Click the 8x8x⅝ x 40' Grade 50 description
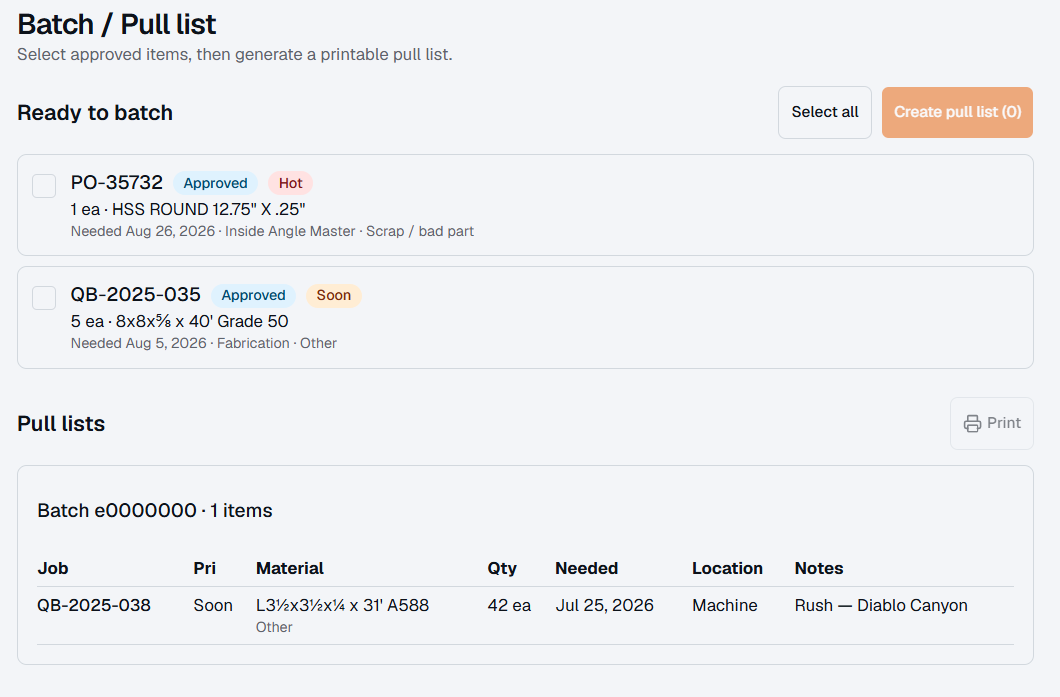1060x697 pixels. pyautogui.click(x=202, y=321)
